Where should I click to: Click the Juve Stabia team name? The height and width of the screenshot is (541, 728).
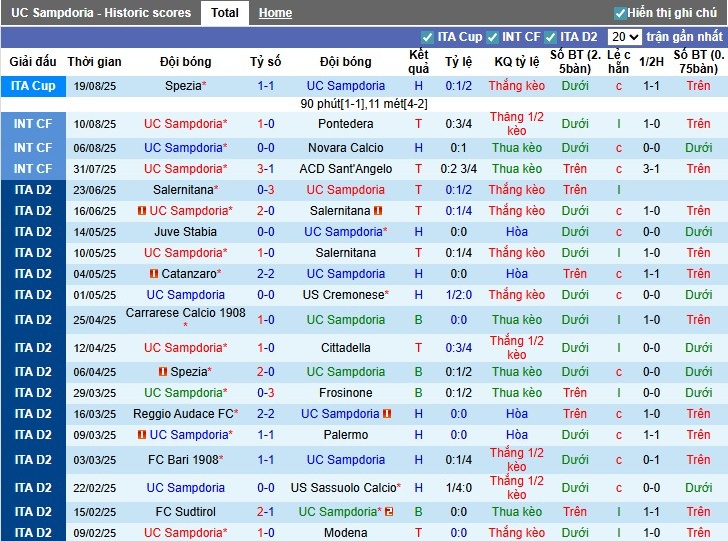click(185, 232)
